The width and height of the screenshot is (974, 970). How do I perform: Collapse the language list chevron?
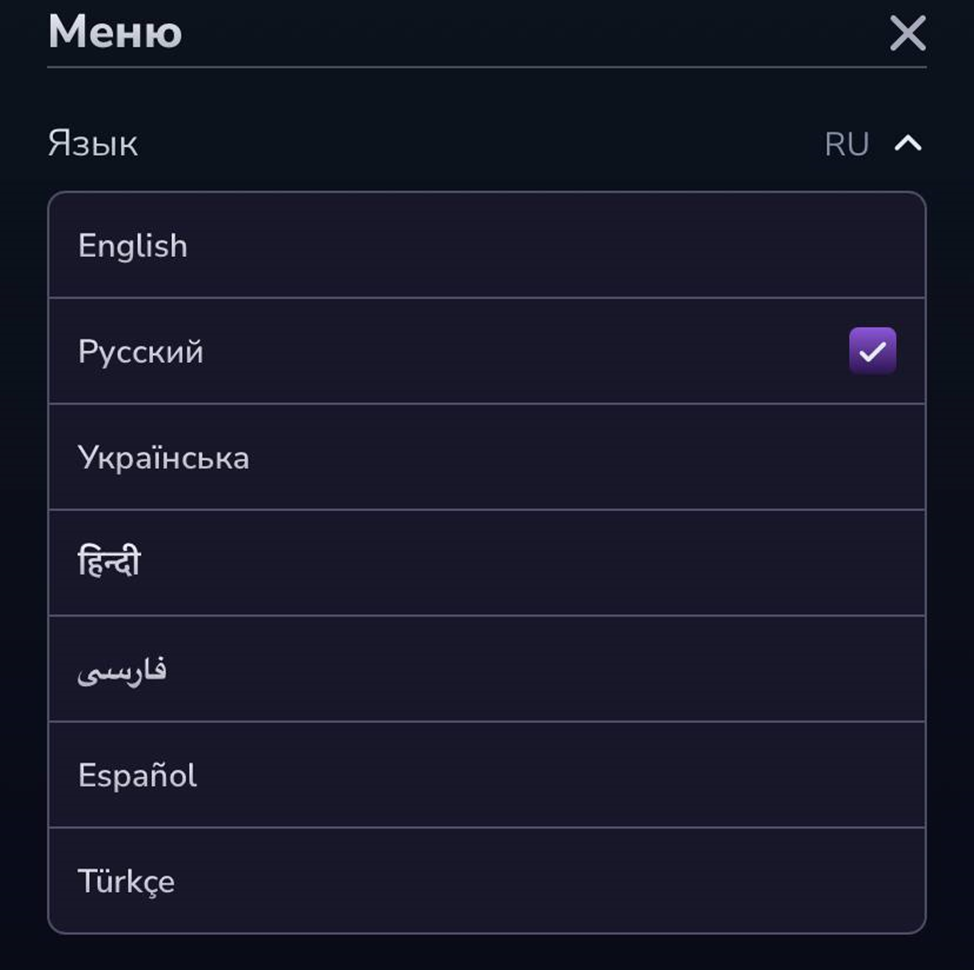click(x=907, y=144)
